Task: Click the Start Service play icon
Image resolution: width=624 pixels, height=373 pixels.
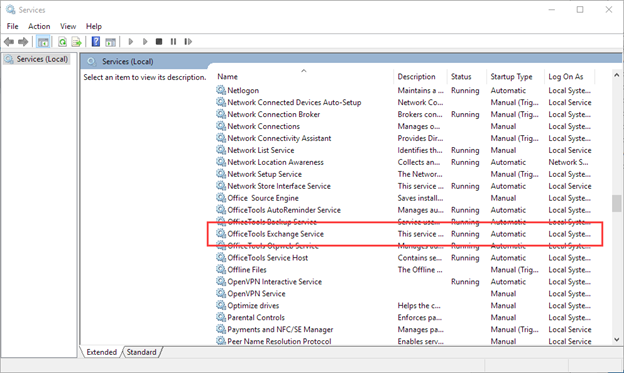Action: click(x=131, y=41)
